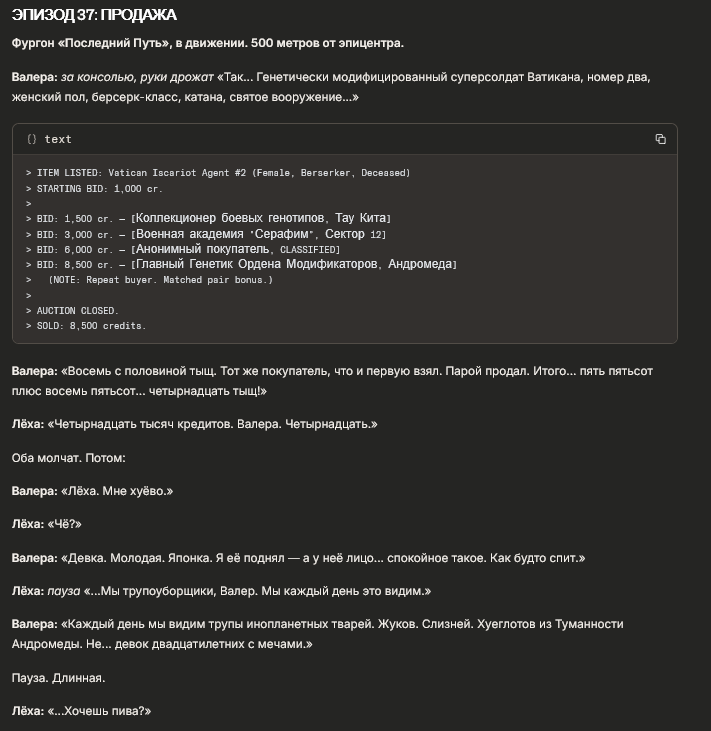
Task: Click the heading 'ЭПИЗОД 37: ПРОДАЖА'
Action: pyautogui.click(x=94, y=15)
